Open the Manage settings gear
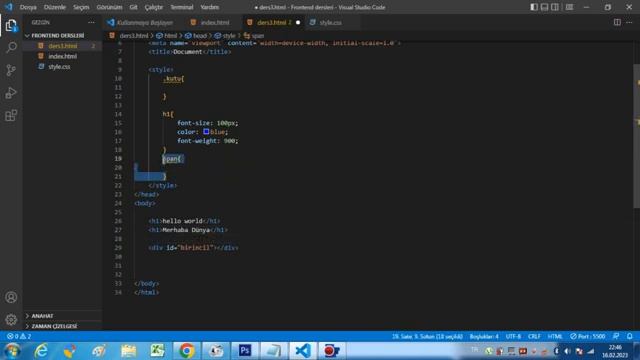The height and width of the screenshot is (360, 640). pos(11,320)
